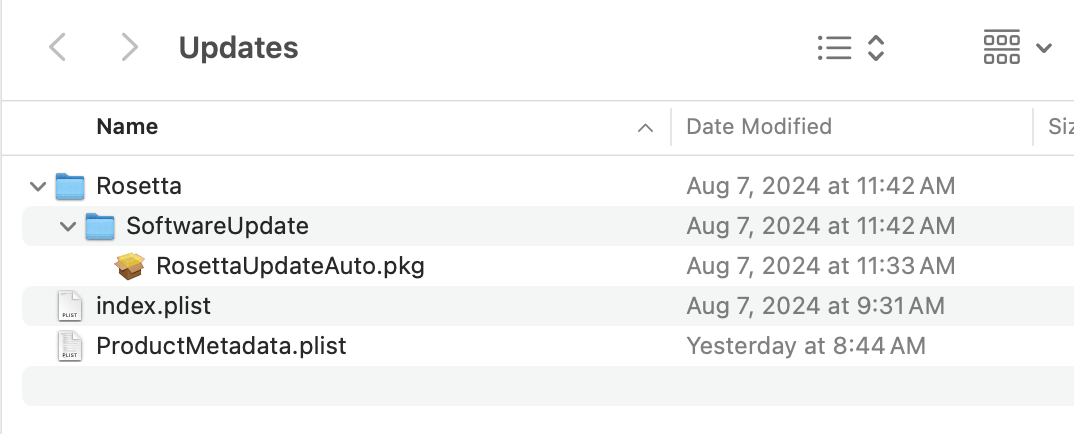
Task: Click the partially visible Size column header
Action: (1058, 127)
